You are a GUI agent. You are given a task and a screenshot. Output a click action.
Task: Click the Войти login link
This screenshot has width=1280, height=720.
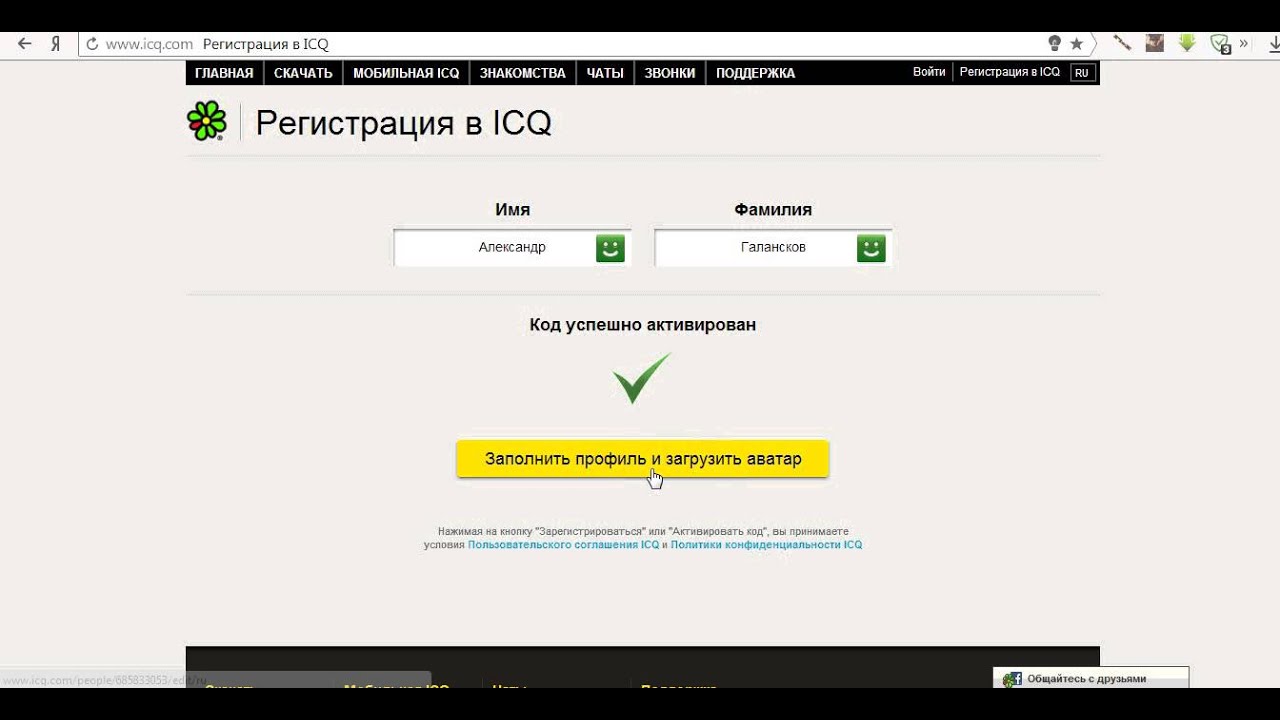(929, 72)
